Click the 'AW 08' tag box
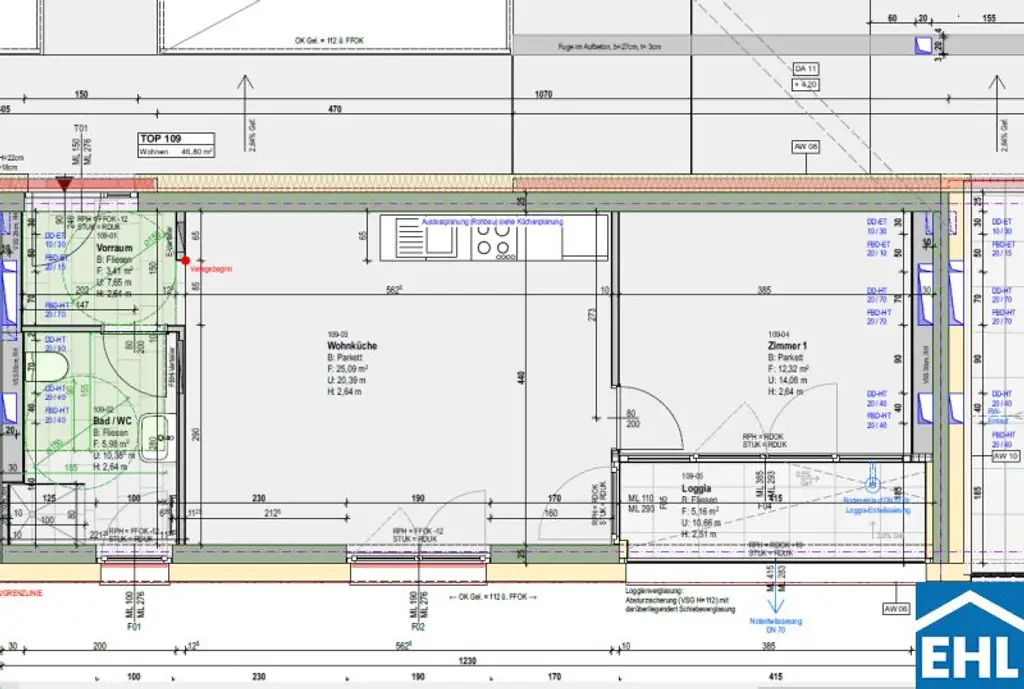Viewport: 1024px width, 689px height. (805, 147)
